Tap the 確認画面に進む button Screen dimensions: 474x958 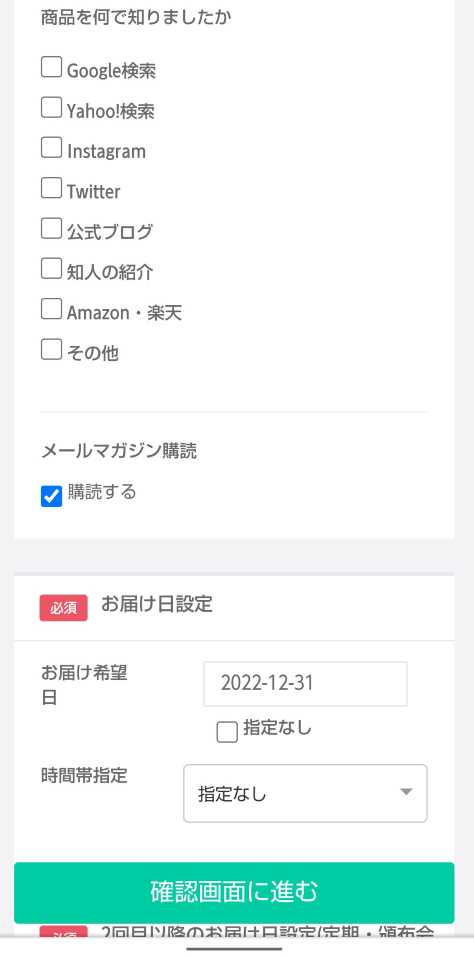pos(234,892)
